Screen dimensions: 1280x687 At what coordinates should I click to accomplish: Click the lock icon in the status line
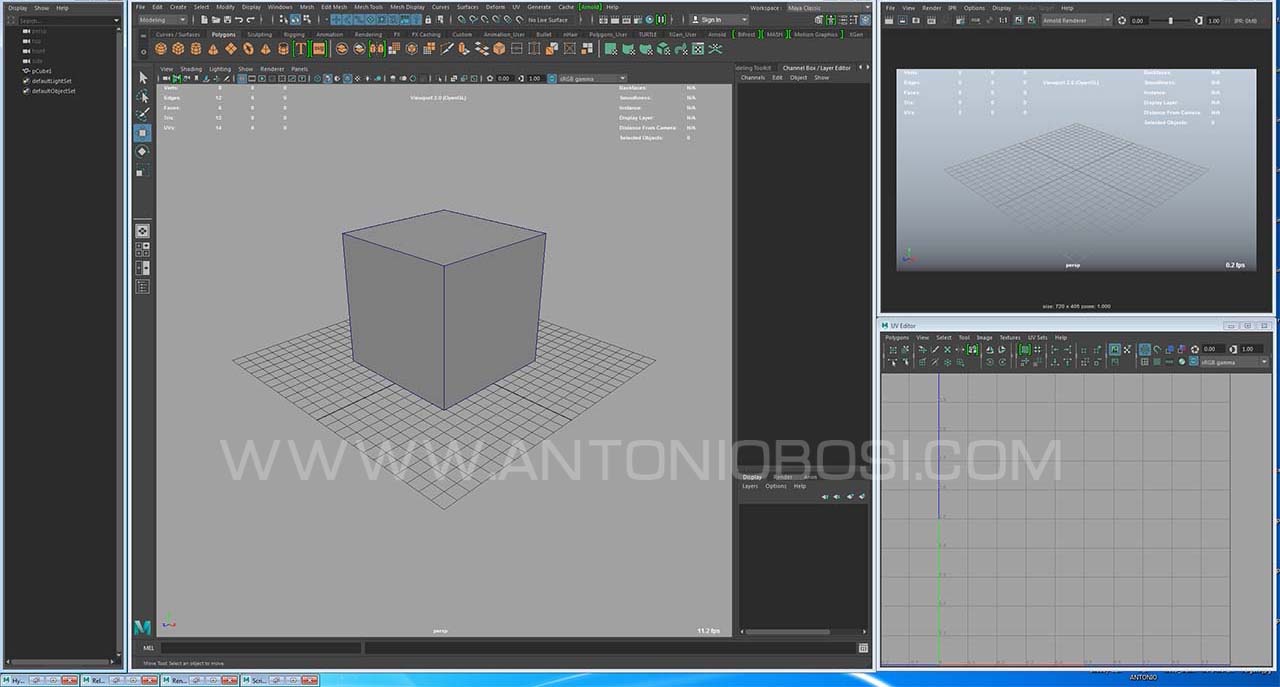[428, 20]
